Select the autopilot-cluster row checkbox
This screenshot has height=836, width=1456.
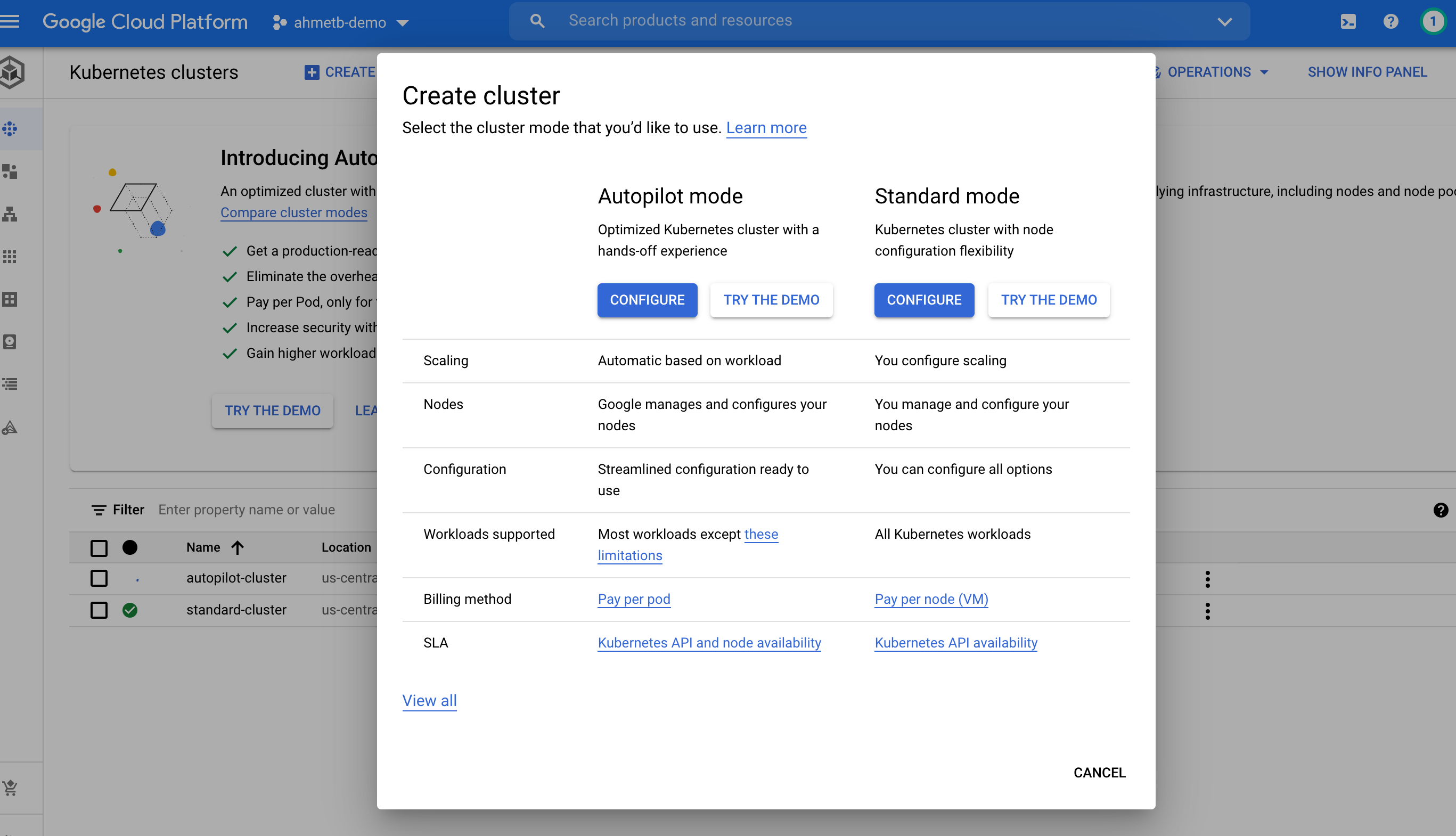coord(99,578)
